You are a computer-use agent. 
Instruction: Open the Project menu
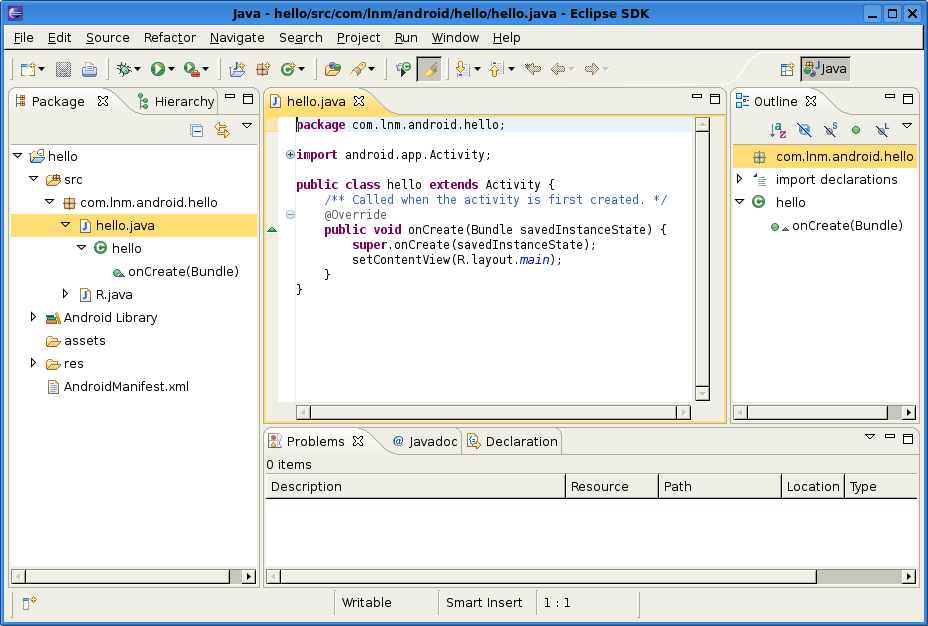tap(359, 38)
